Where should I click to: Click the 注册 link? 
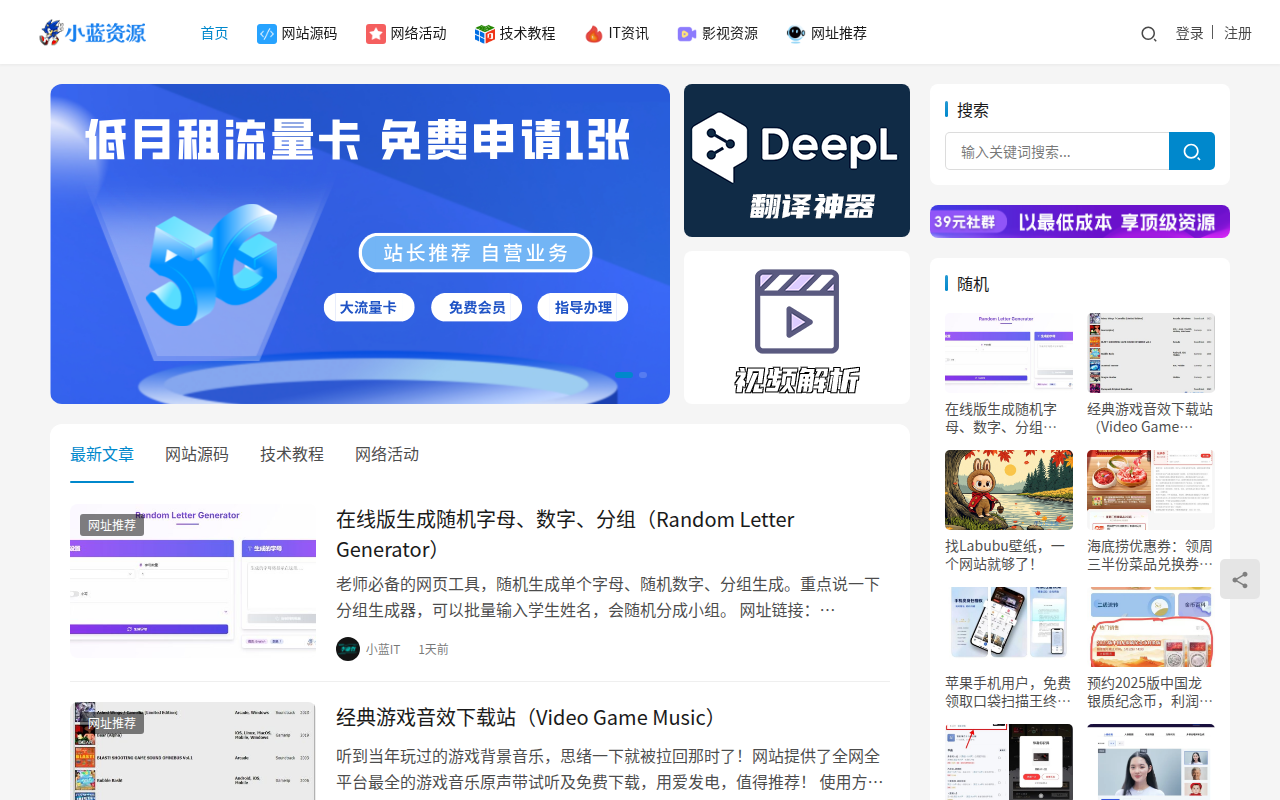tap(1238, 33)
